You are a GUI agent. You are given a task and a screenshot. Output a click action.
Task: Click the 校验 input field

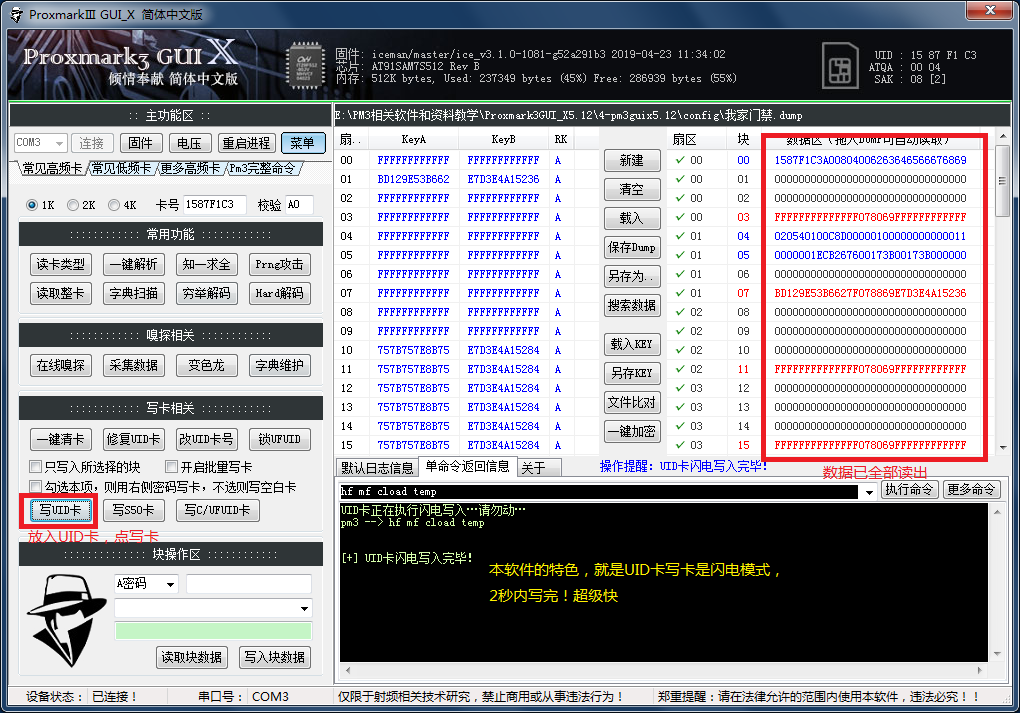pos(299,205)
